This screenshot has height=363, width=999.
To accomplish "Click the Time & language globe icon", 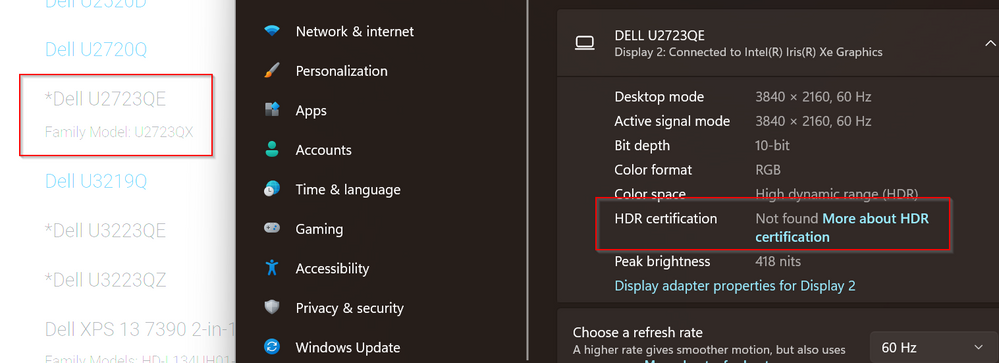I will click(272, 189).
